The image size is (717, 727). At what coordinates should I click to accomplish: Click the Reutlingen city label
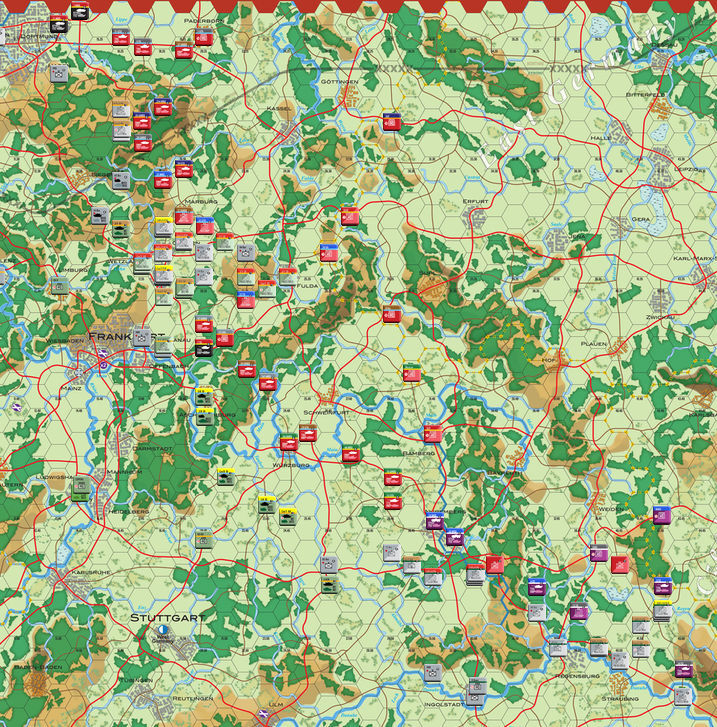click(x=193, y=698)
